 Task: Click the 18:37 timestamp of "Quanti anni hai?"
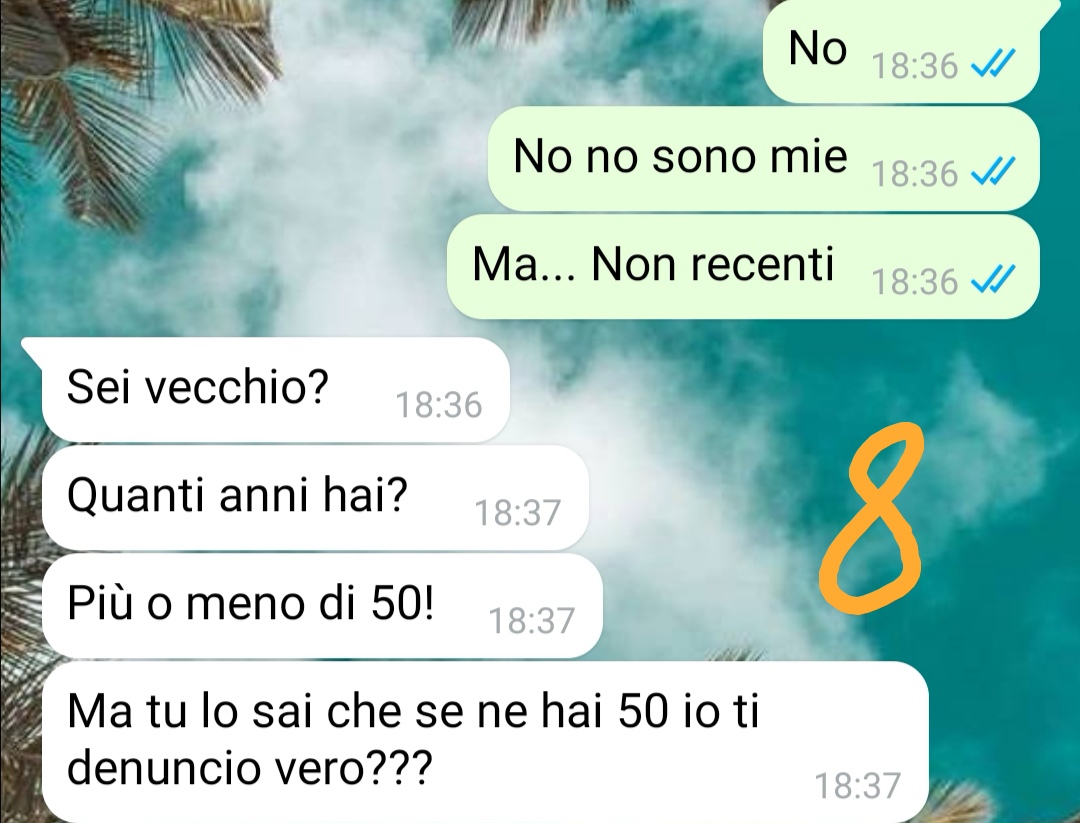pyautogui.click(x=518, y=513)
